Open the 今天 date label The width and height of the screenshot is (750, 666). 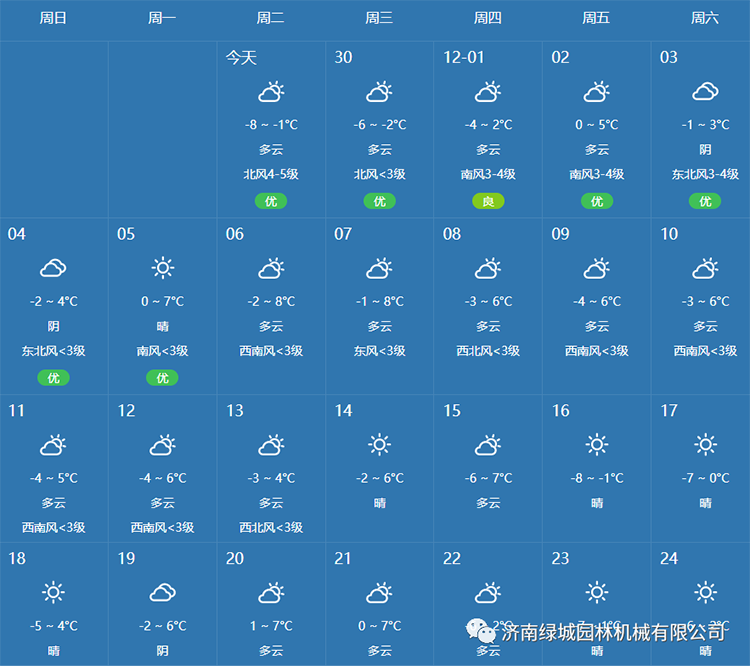point(241,57)
